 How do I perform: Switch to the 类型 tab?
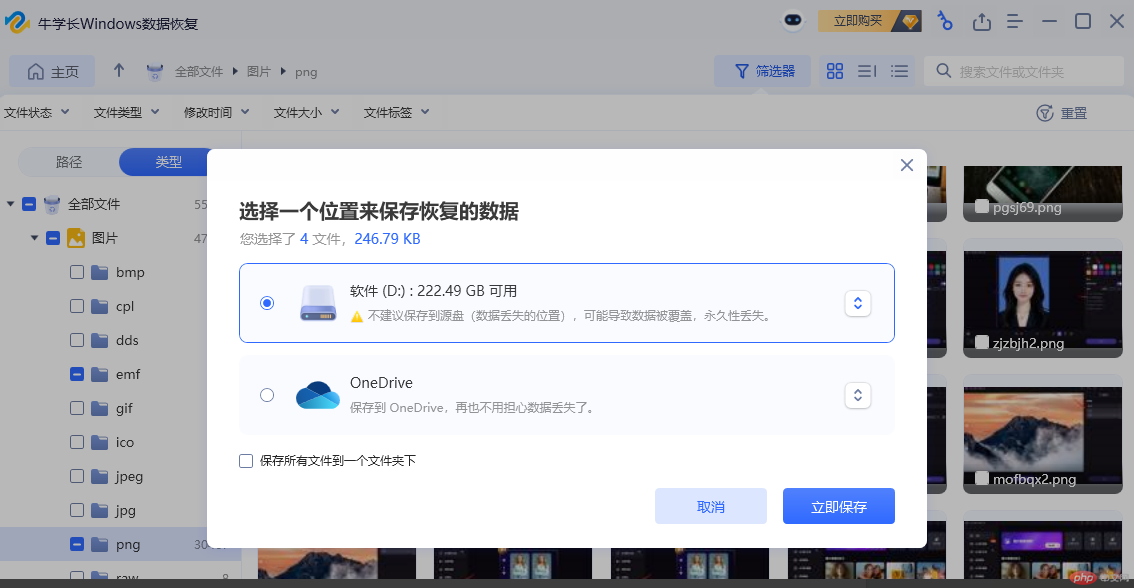(168, 162)
